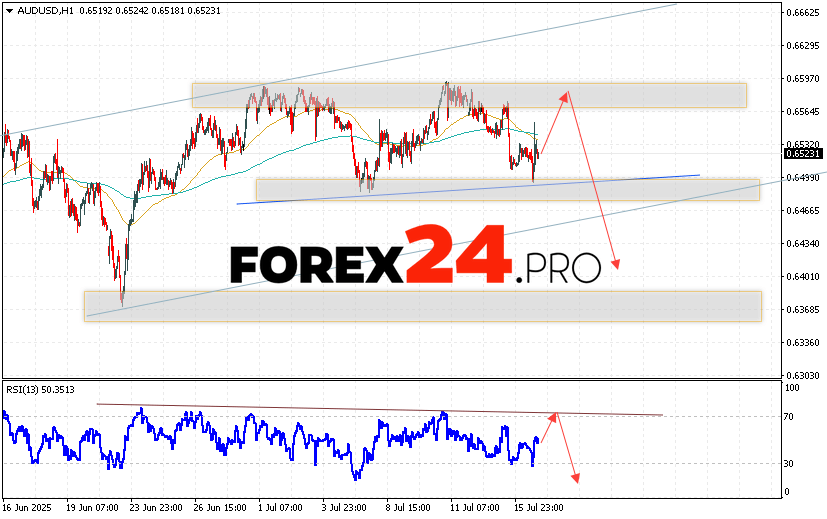Click the 0.66625 price axis label
827x519 pixels.
point(803,13)
